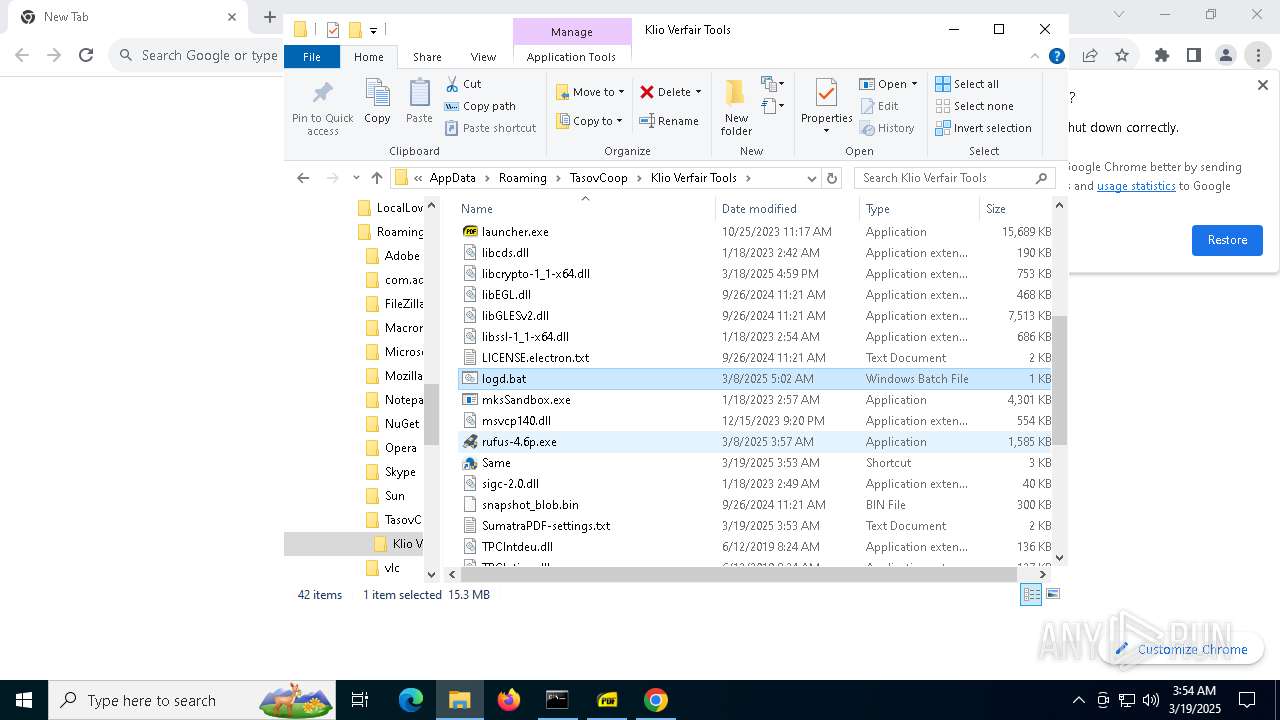
Task: Click TasovCoop in the address path
Action: point(599,178)
